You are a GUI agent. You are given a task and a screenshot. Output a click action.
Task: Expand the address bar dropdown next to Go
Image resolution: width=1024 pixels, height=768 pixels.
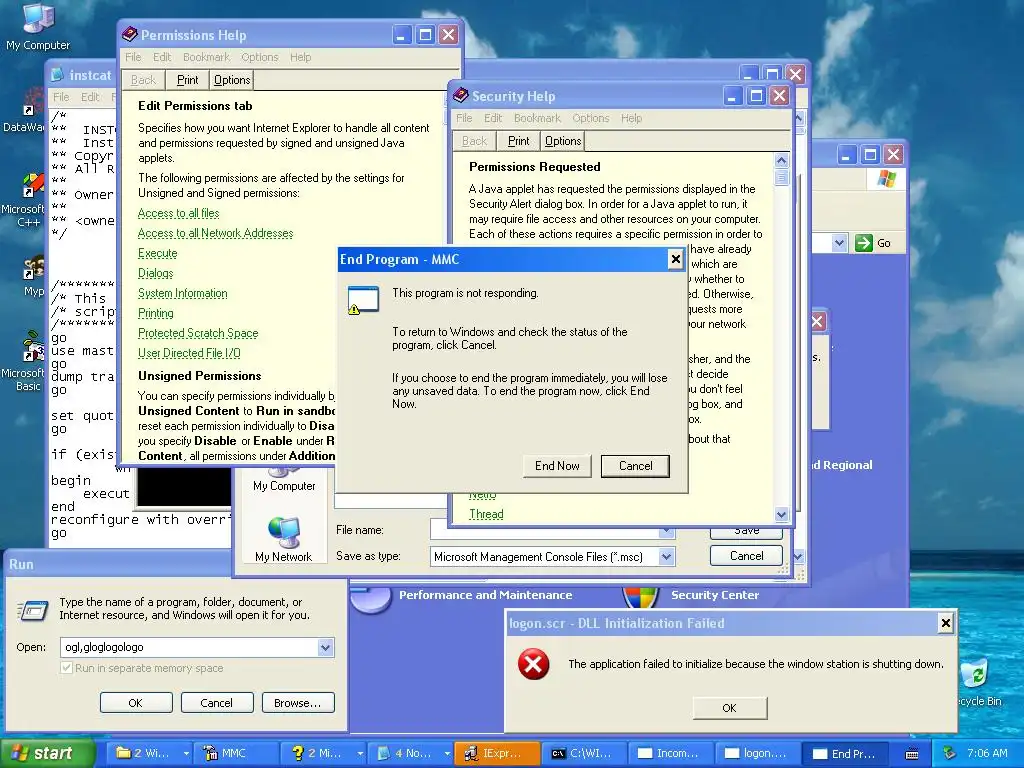(839, 243)
